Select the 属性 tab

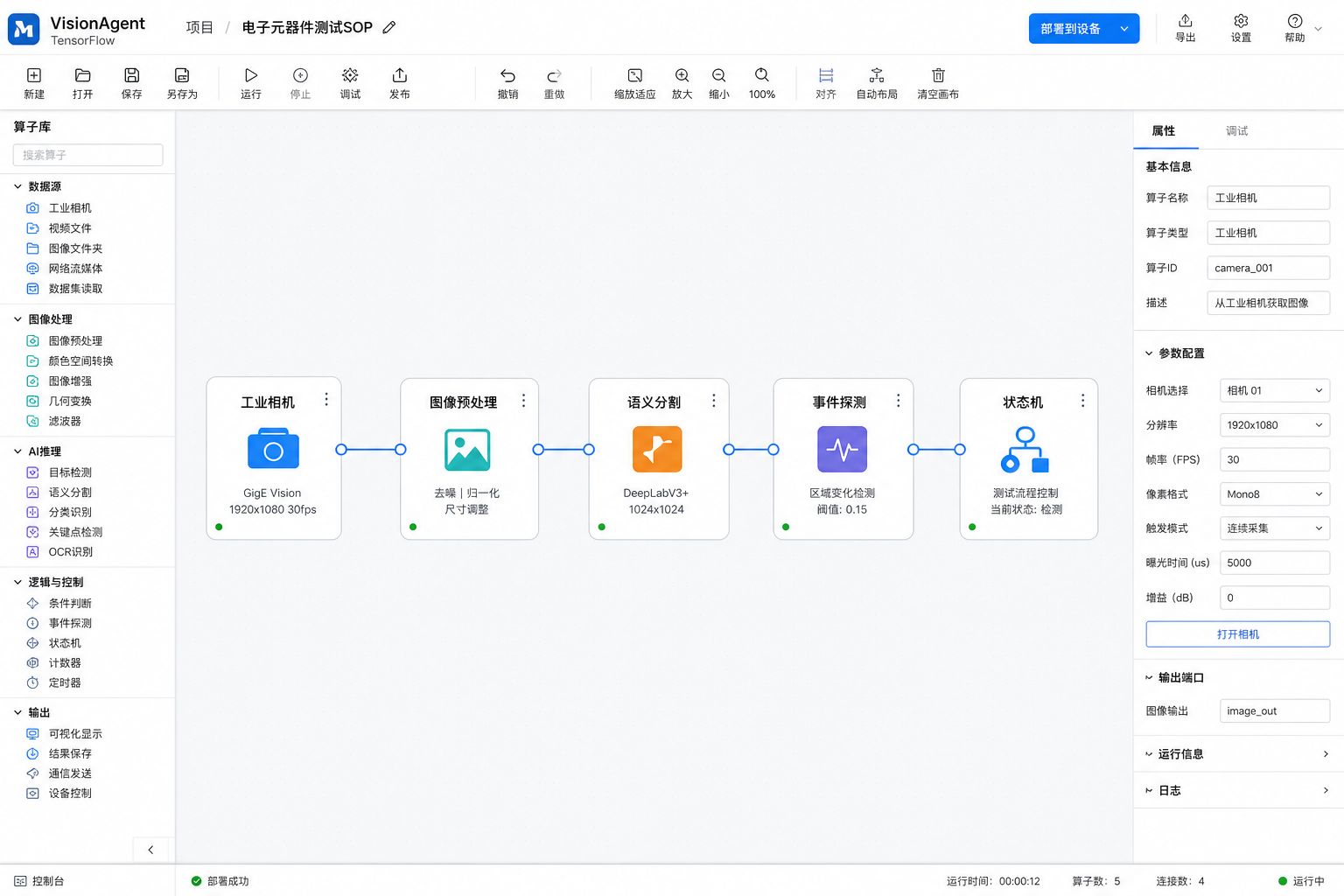pyautogui.click(x=1164, y=131)
